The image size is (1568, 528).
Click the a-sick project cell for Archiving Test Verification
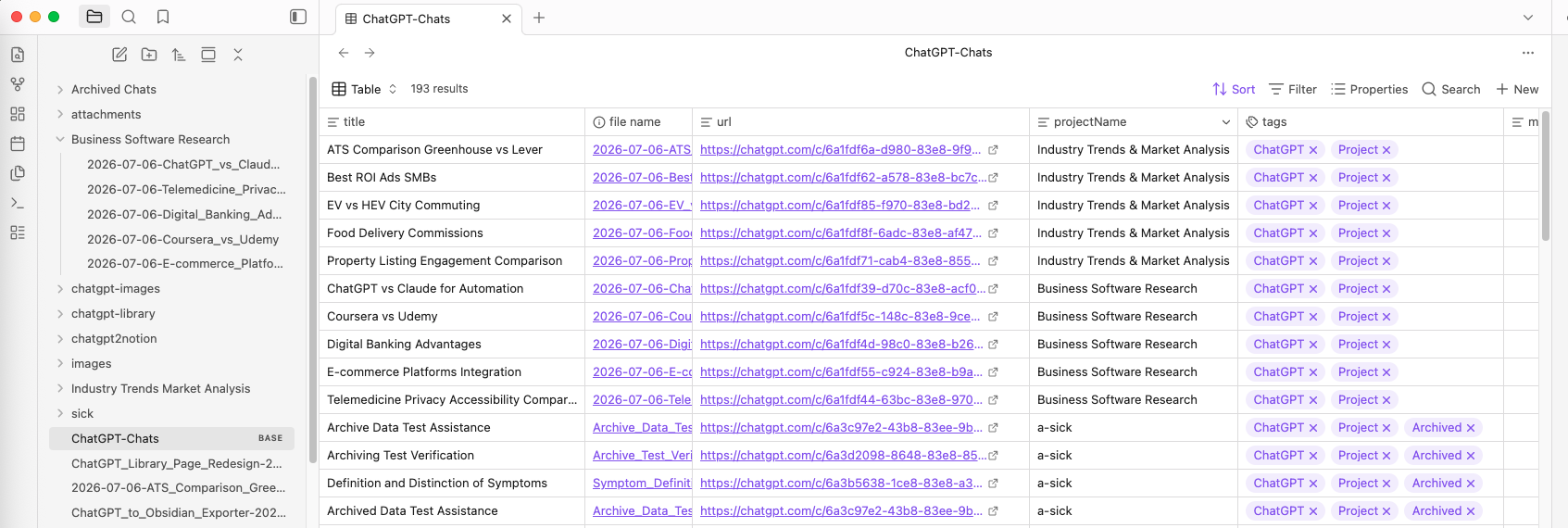pos(1133,455)
